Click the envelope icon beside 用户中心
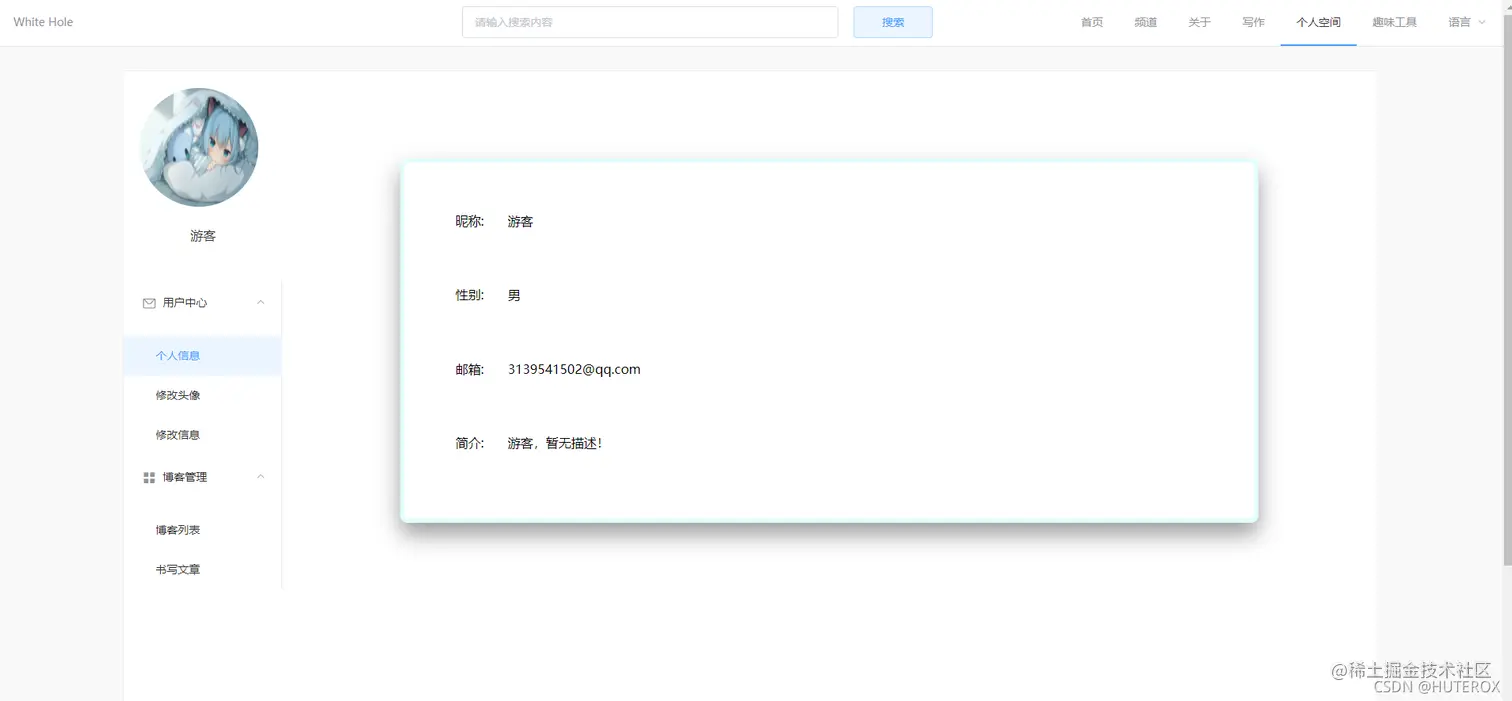This screenshot has width=1512, height=701. pos(148,302)
